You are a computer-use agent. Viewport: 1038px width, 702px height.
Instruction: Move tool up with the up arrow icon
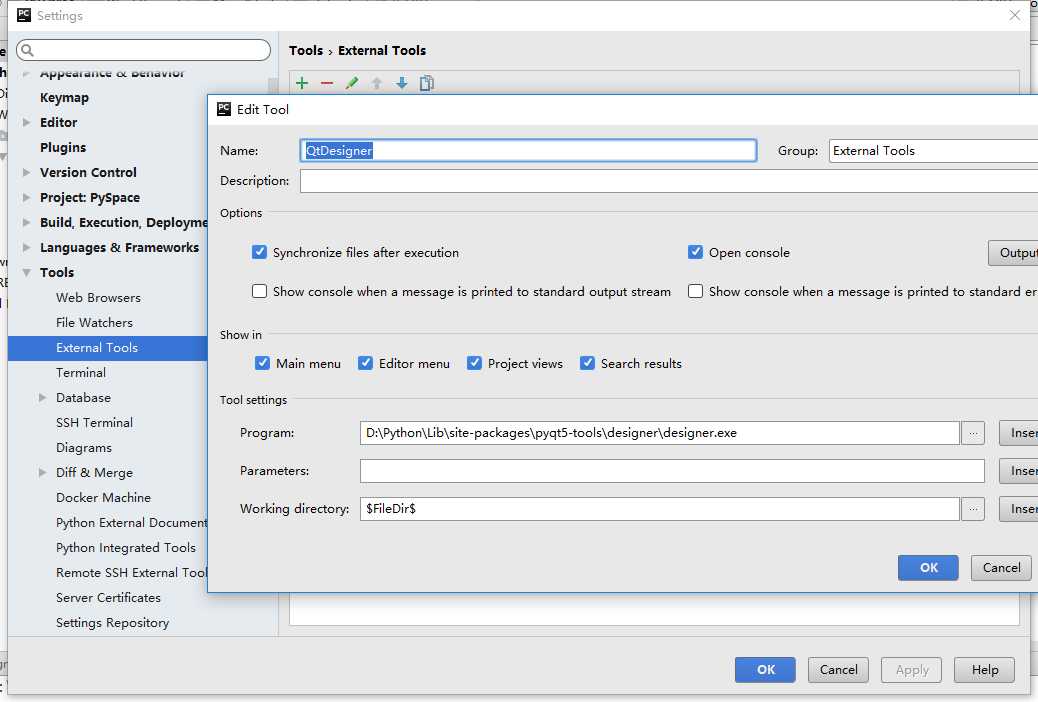point(377,83)
